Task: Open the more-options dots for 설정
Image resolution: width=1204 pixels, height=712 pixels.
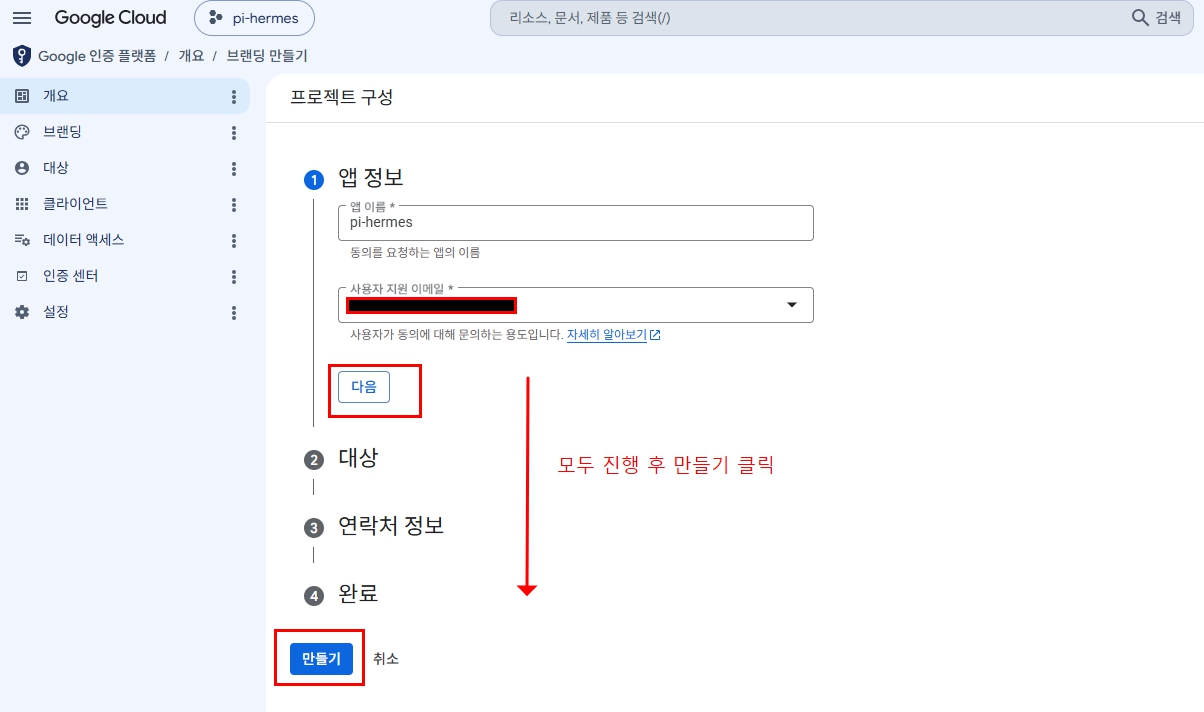Action: 234,312
